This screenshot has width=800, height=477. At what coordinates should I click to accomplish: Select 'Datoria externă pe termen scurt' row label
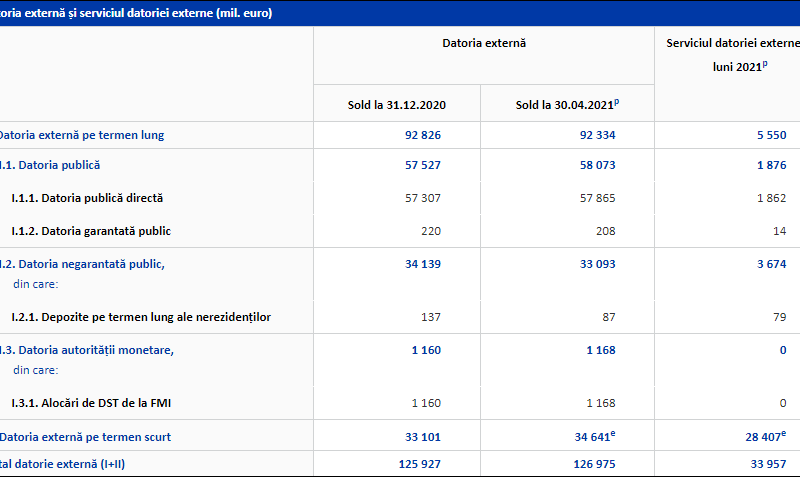pyautogui.click(x=83, y=437)
